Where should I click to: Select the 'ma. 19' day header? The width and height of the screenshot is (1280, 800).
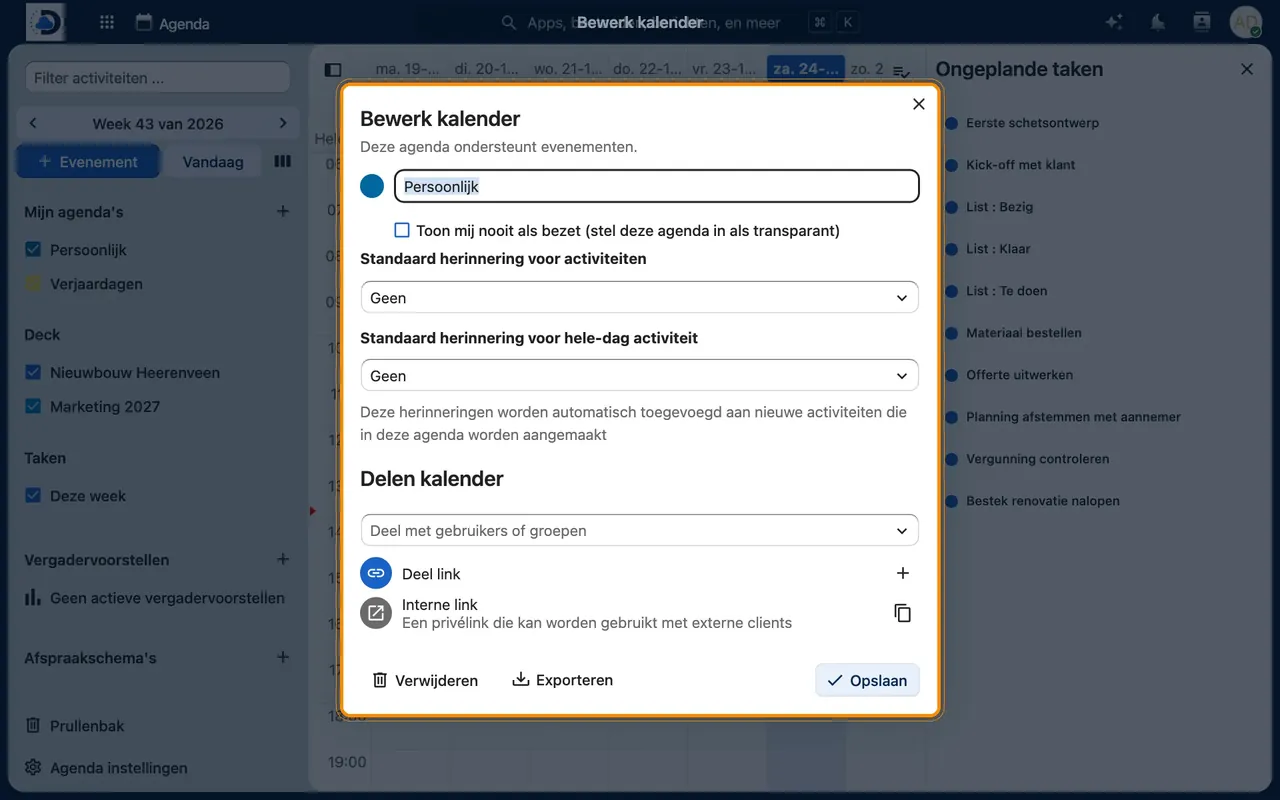click(406, 69)
